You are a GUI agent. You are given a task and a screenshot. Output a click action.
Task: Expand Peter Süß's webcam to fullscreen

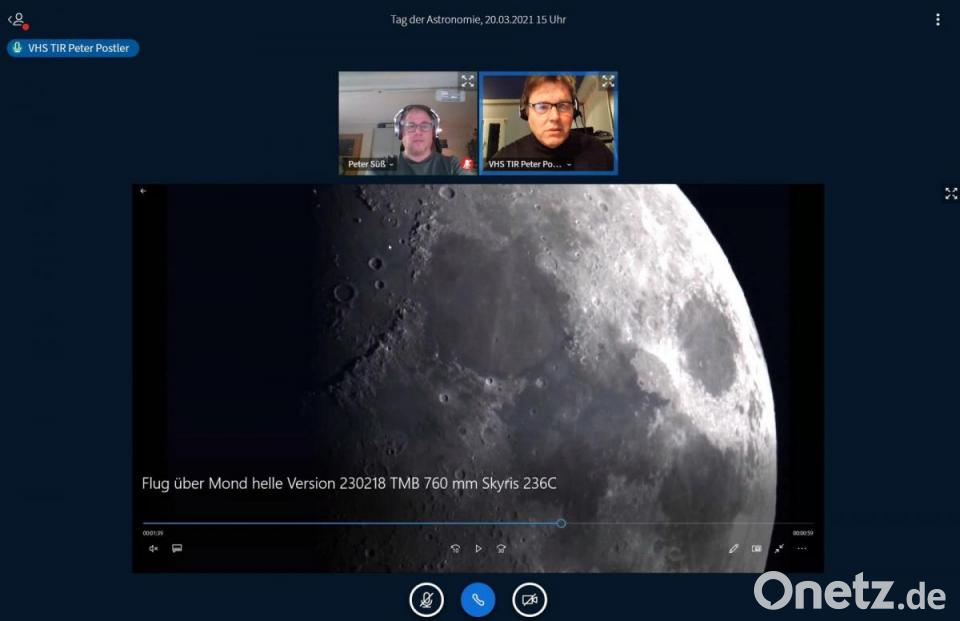(467, 81)
